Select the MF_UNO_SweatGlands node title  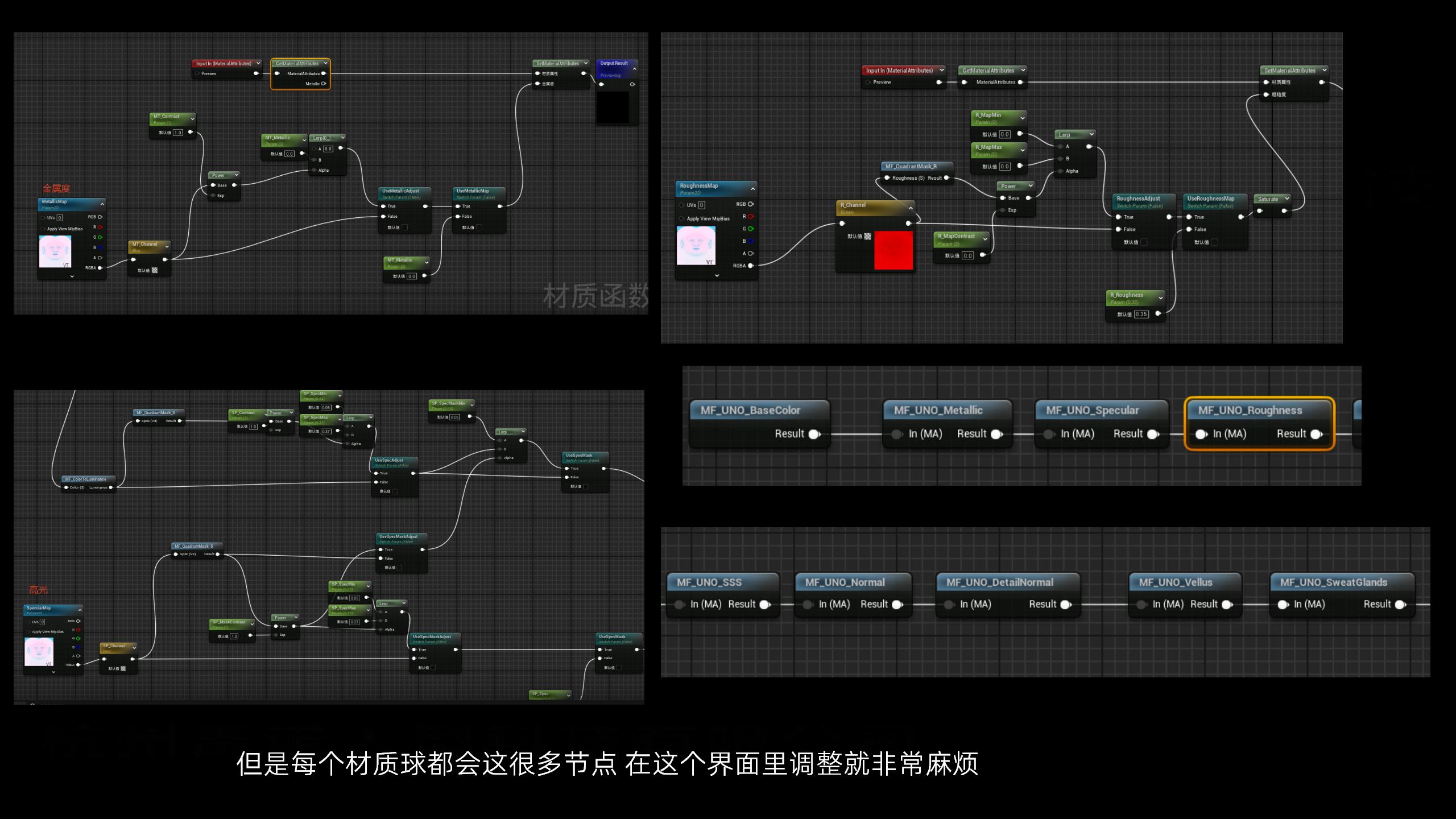coord(1333,582)
